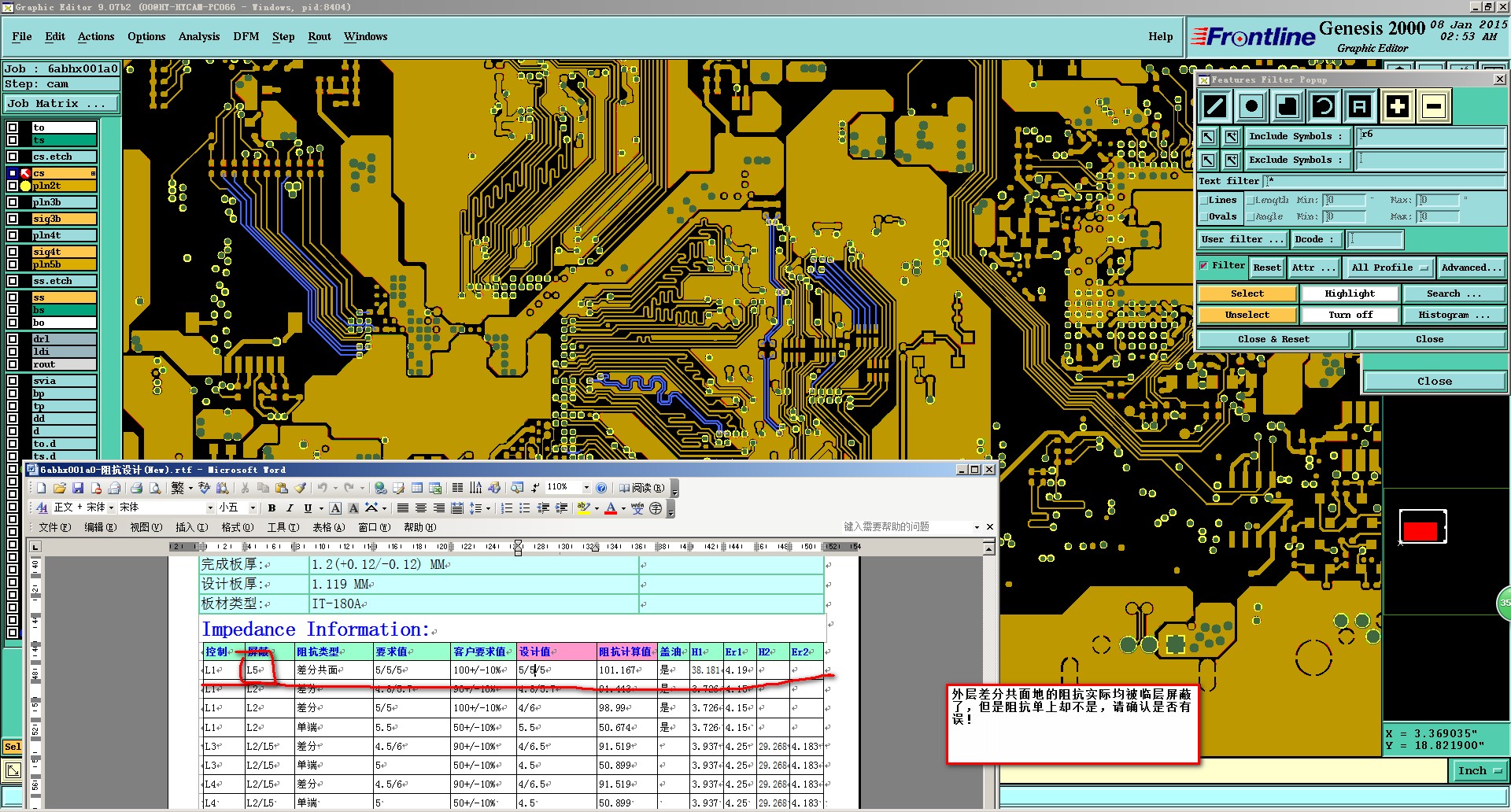The width and height of the screenshot is (1511, 812).
Task: Open the Inch units dropdown
Action: point(1480,771)
